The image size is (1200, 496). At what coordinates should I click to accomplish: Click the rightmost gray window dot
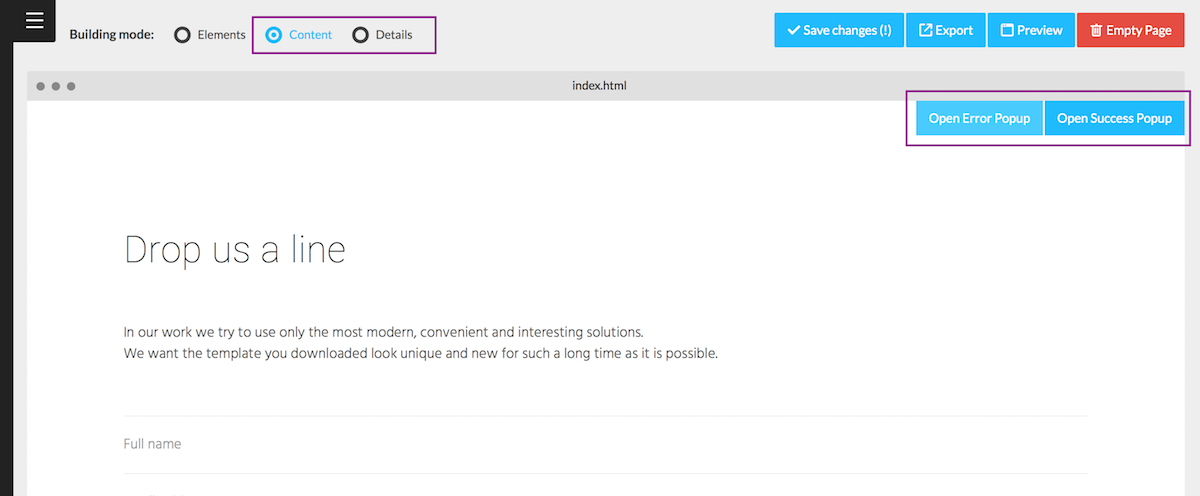point(71,86)
